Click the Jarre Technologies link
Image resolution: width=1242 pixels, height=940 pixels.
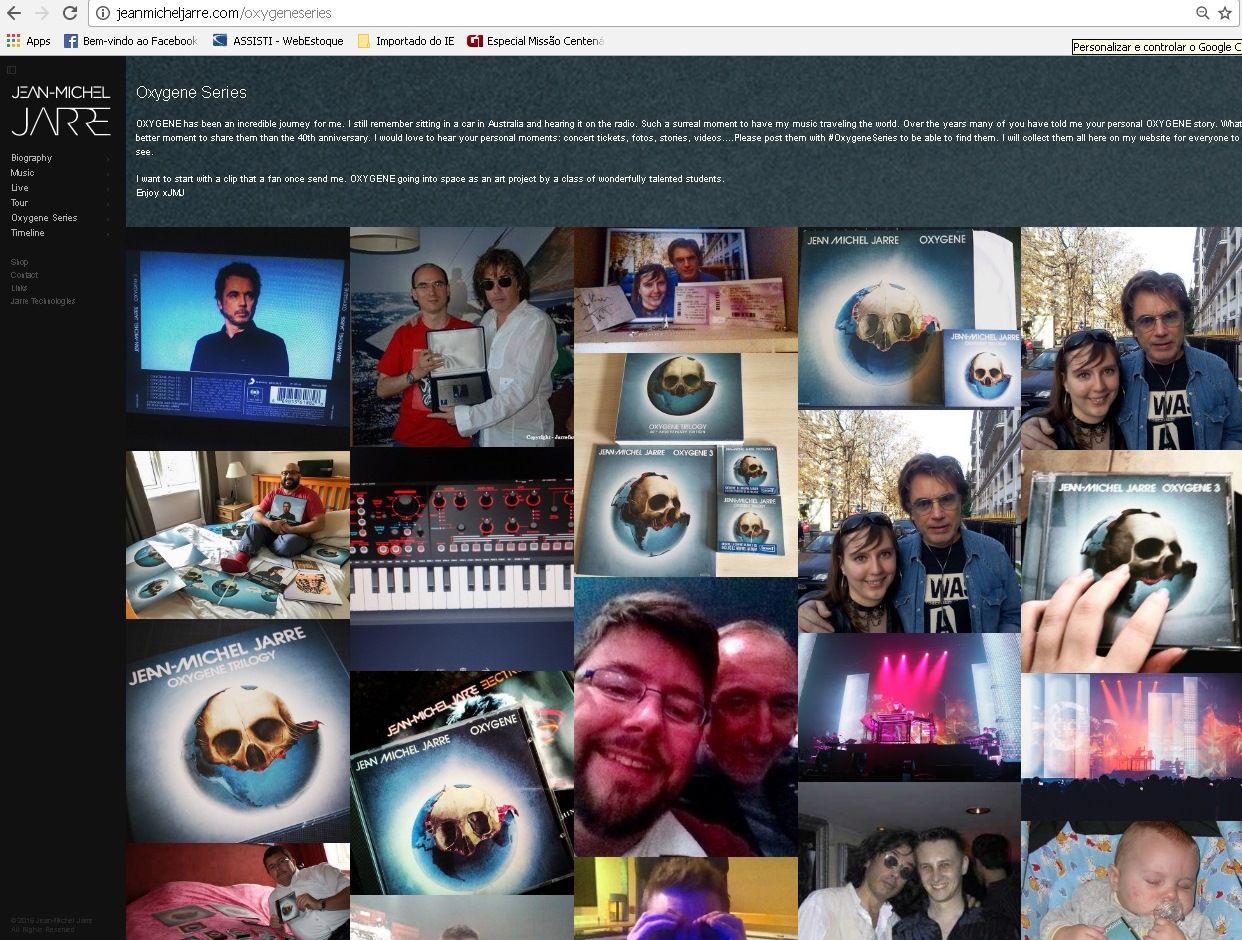[43, 301]
